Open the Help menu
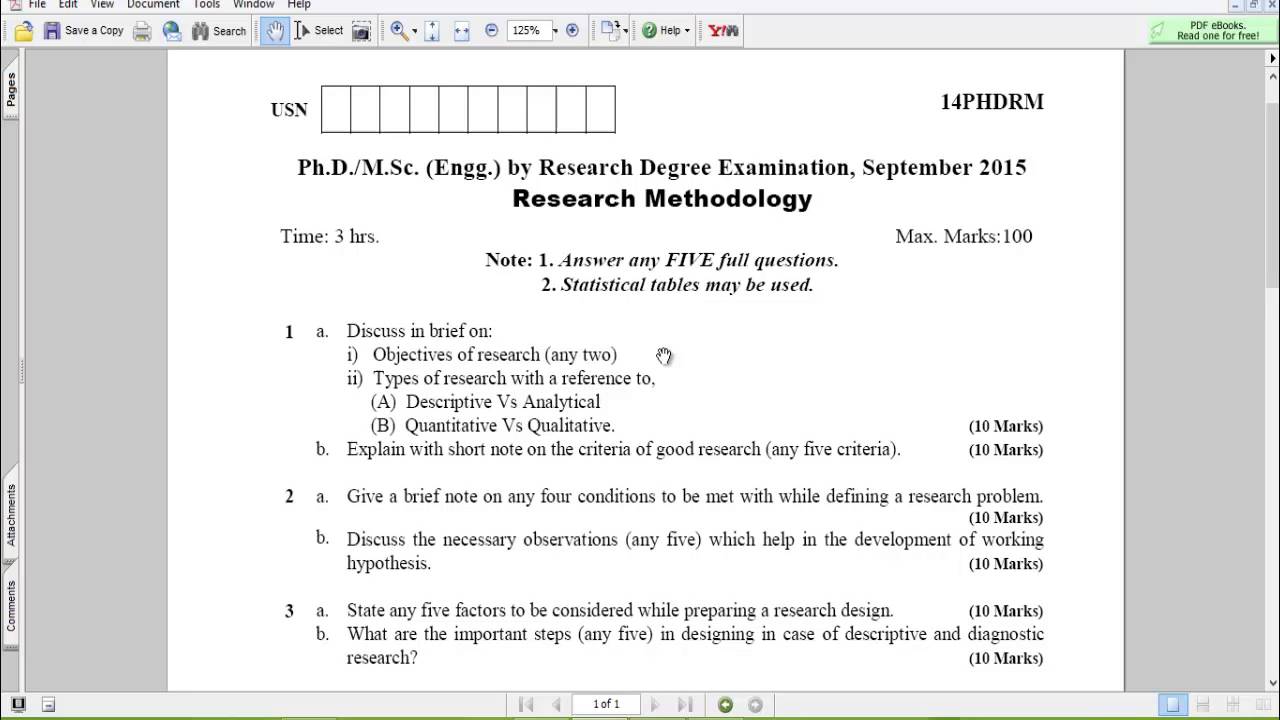1280x720 pixels. [299, 5]
